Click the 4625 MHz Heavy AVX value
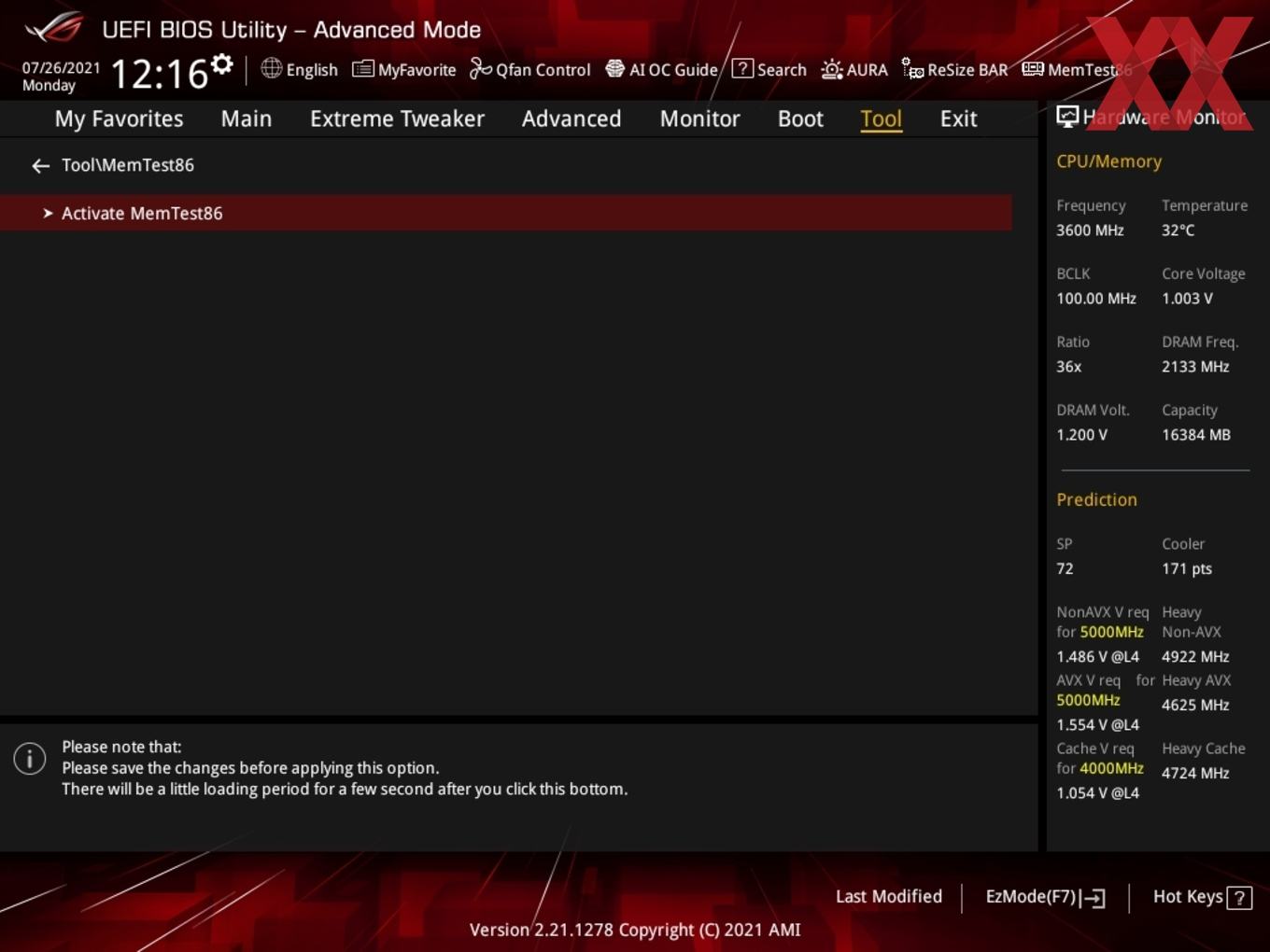 [x=1195, y=706]
